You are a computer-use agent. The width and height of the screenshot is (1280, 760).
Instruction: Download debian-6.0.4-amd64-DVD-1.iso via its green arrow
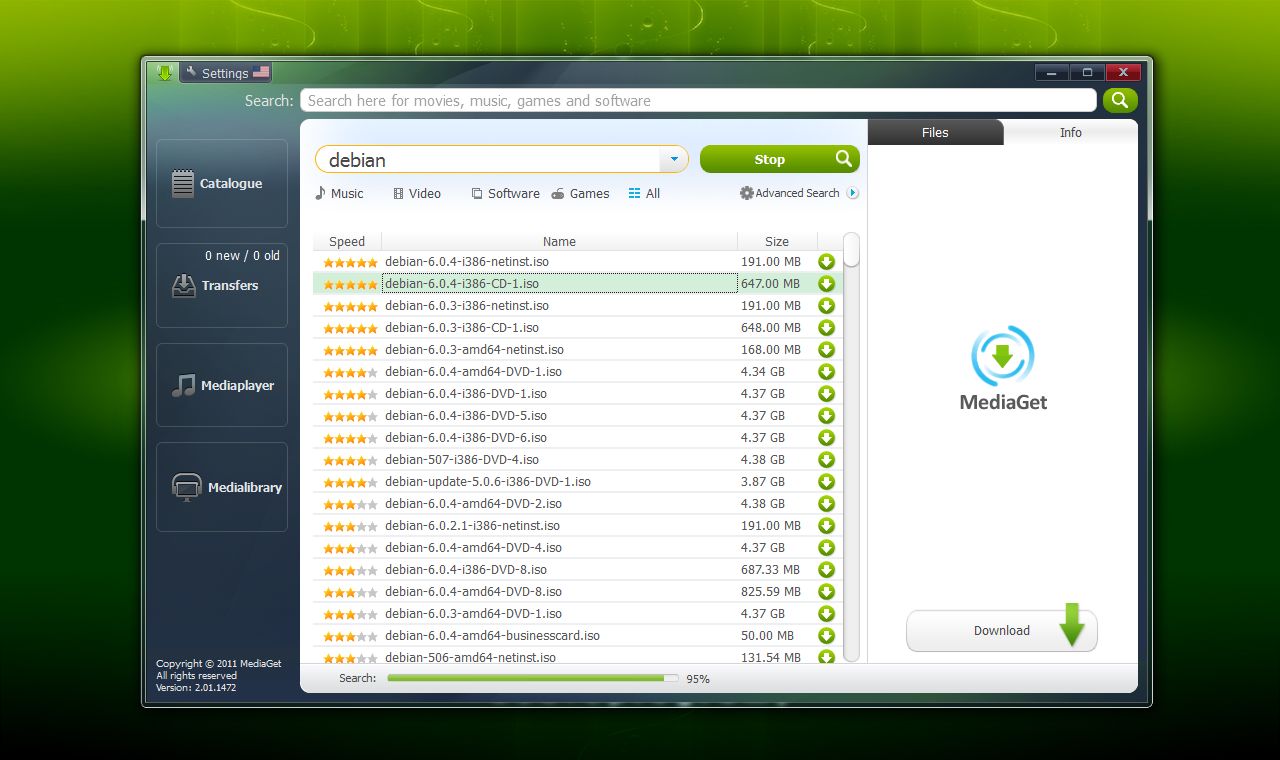(826, 372)
